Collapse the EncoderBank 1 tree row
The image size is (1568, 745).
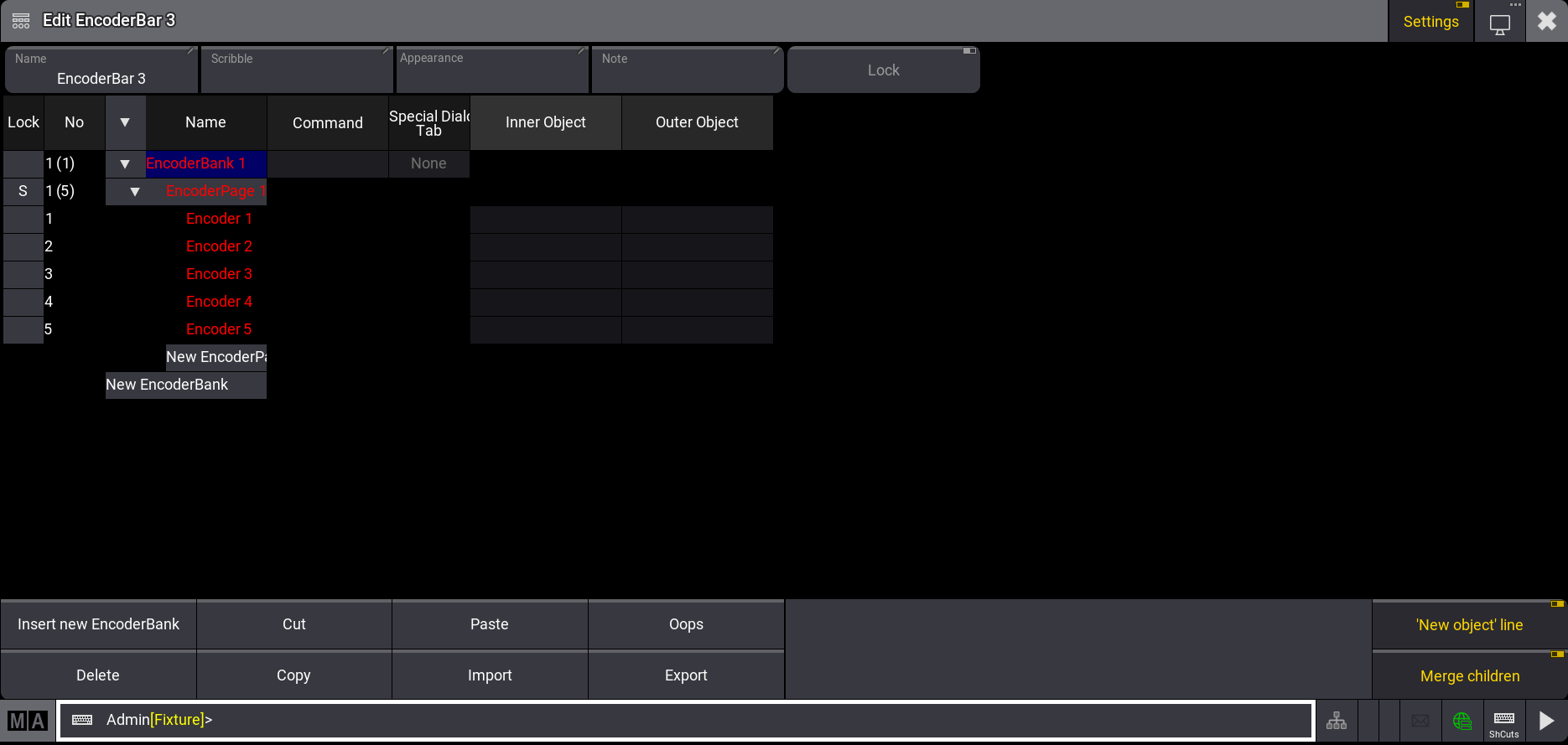125,164
